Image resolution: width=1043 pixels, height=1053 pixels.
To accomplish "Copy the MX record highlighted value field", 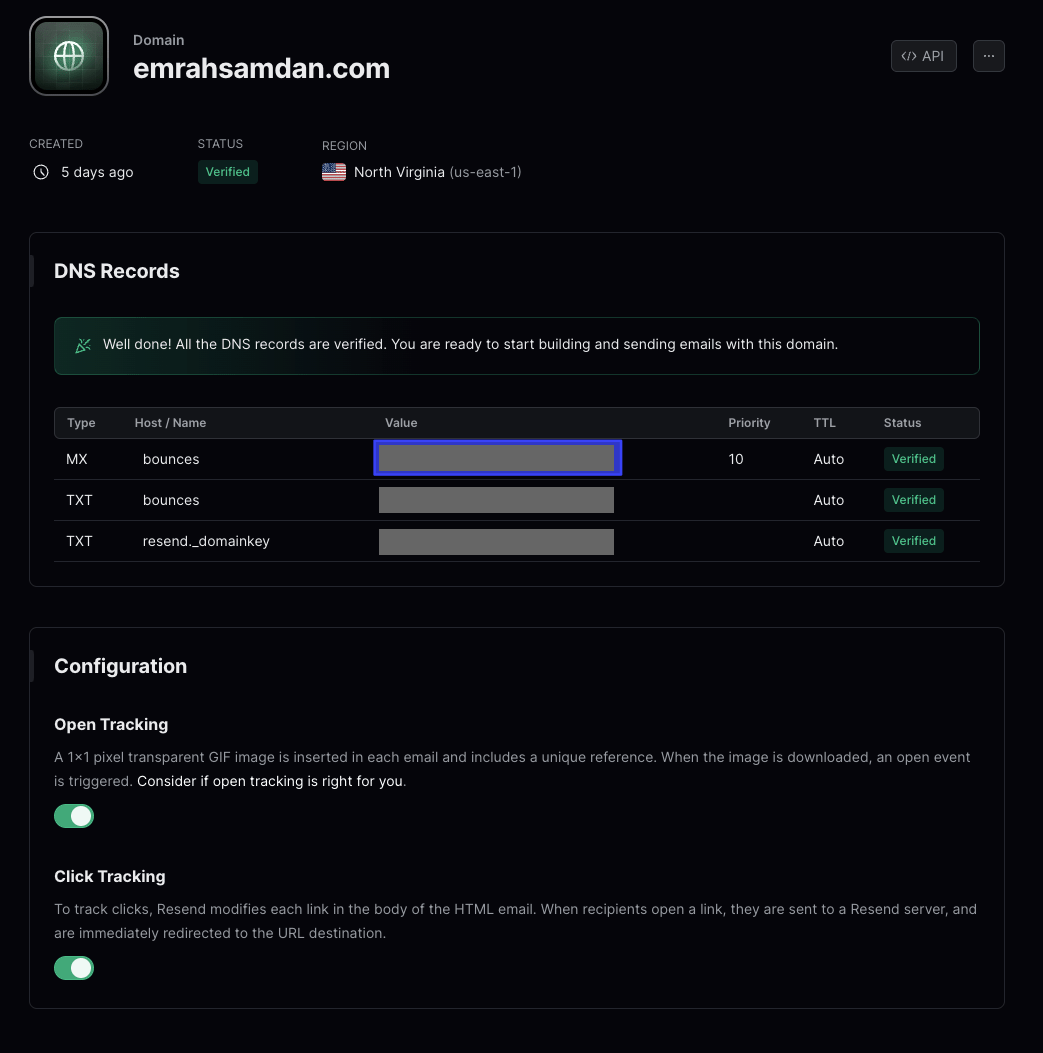I will tap(497, 459).
